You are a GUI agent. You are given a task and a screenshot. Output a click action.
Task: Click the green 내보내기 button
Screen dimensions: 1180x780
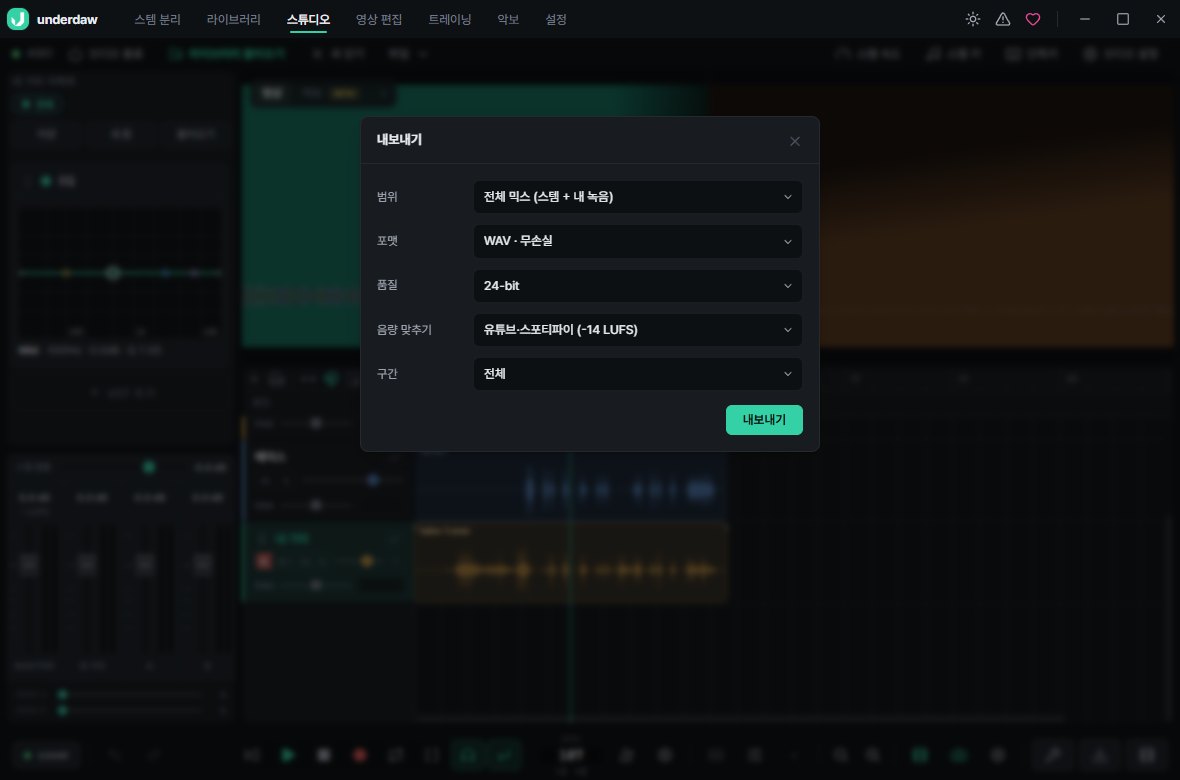(764, 420)
